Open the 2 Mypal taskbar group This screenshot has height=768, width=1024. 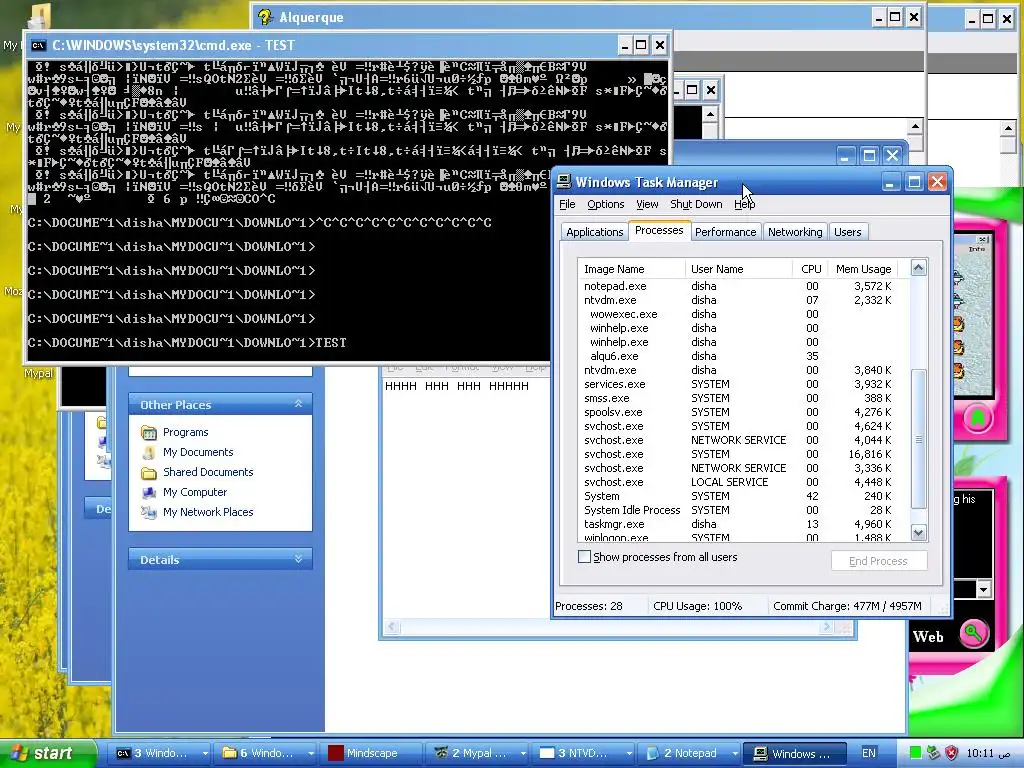click(x=479, y=753)
